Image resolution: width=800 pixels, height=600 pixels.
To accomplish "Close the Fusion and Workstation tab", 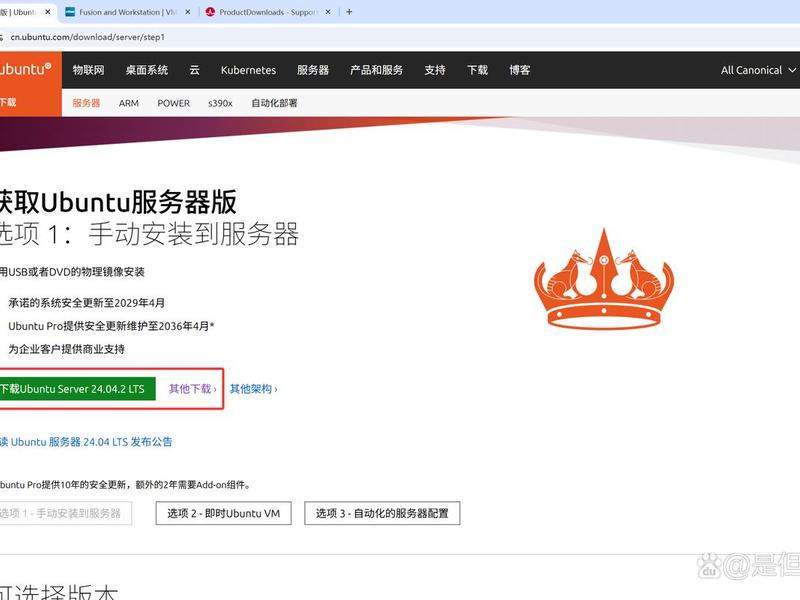I will tap(188, 12).
